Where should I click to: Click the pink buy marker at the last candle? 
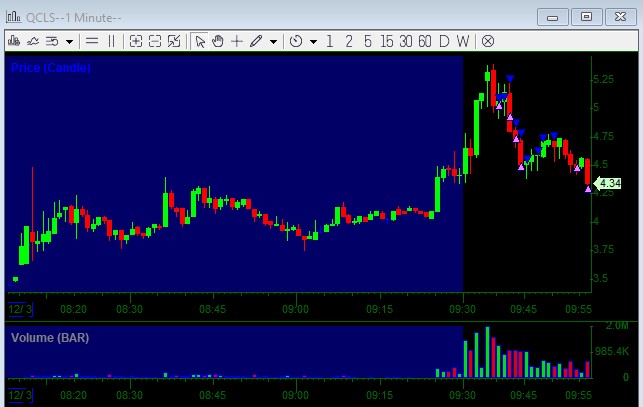(588, 189)
